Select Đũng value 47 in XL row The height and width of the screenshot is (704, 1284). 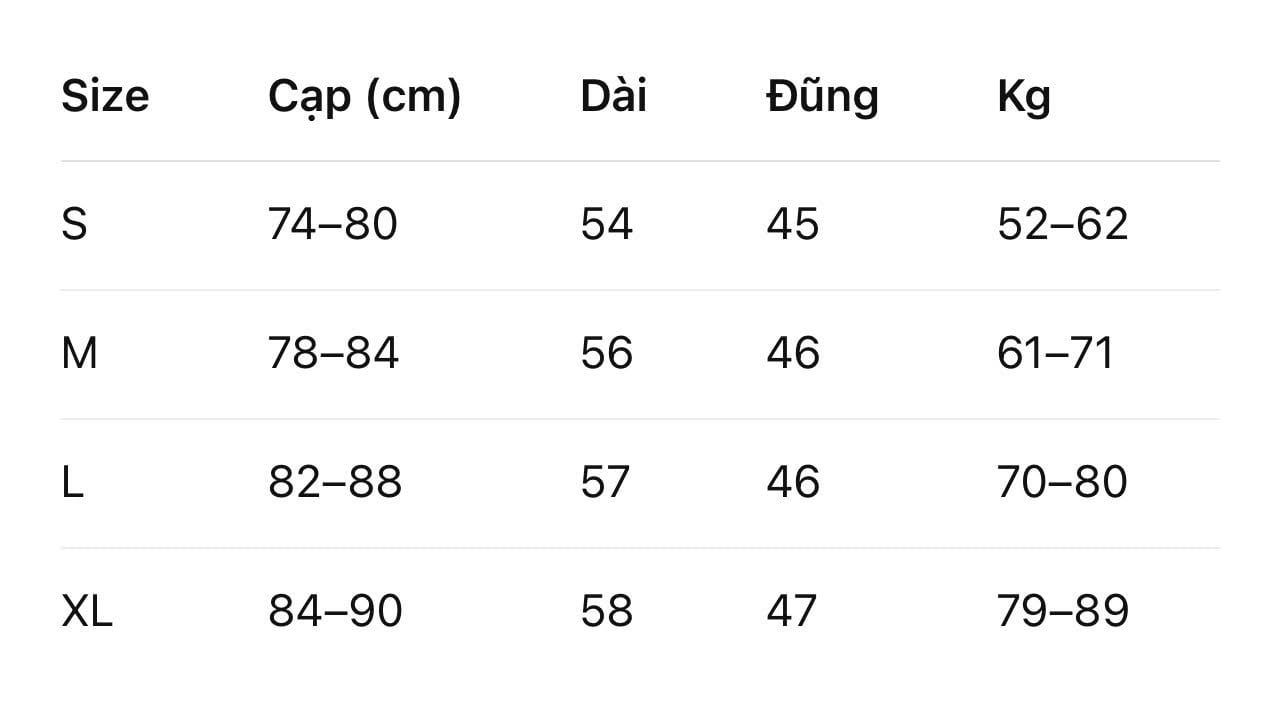(x=791, y=611)
